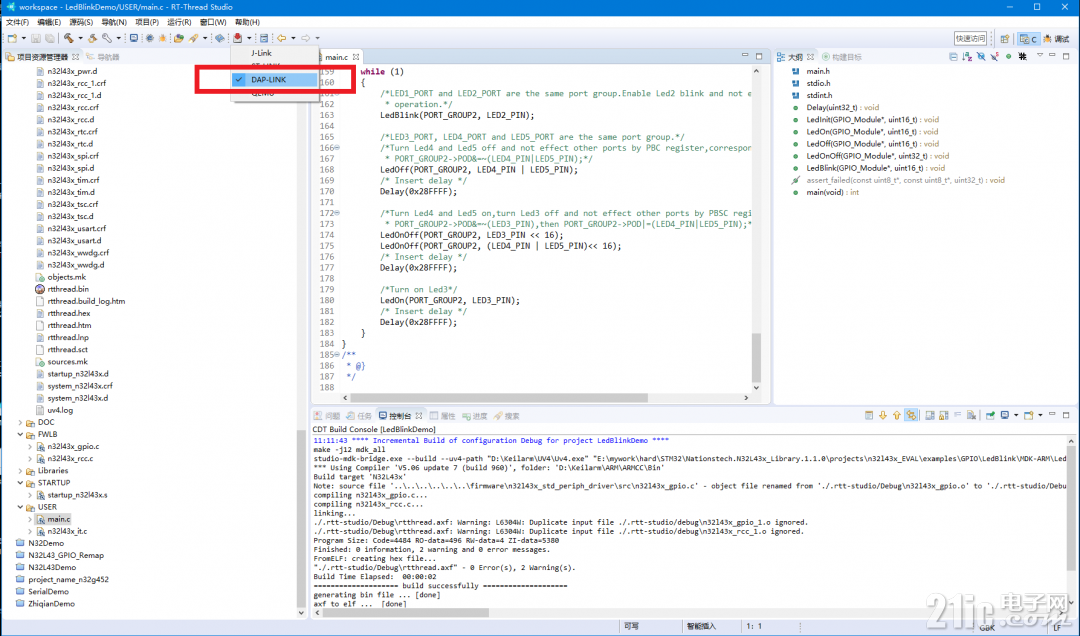
Task: Click the Clear Console icon
Action: click(971, 416)
